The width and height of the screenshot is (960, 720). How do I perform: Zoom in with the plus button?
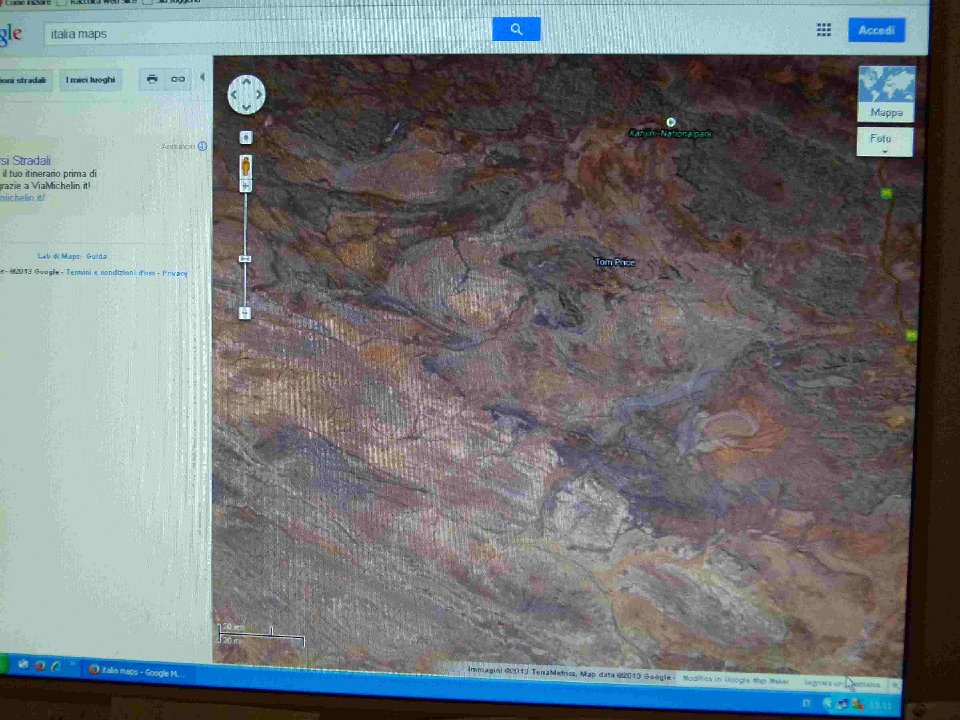coord(246,186)
